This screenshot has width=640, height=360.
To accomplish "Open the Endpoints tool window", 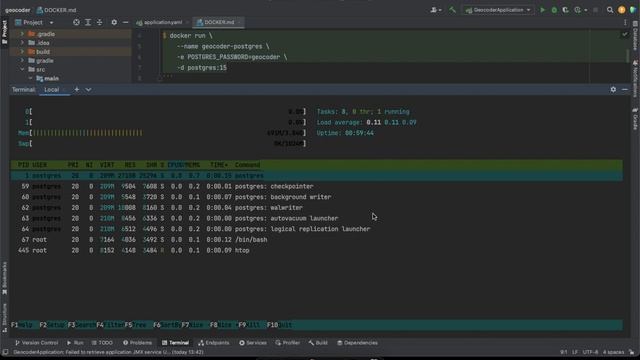I will point(213,342).
